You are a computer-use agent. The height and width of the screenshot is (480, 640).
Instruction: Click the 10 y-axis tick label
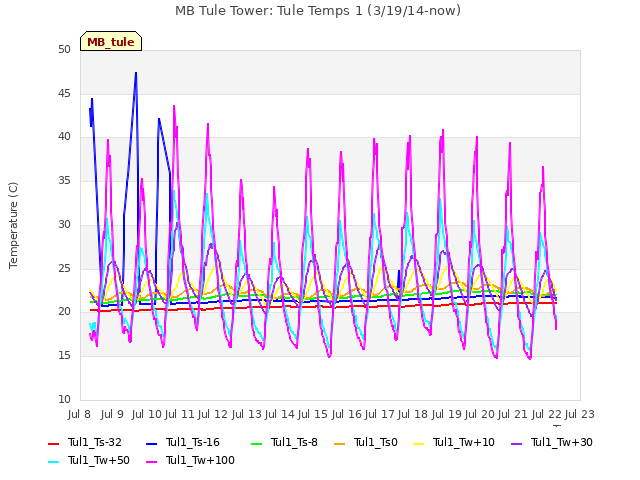[64, 399]
